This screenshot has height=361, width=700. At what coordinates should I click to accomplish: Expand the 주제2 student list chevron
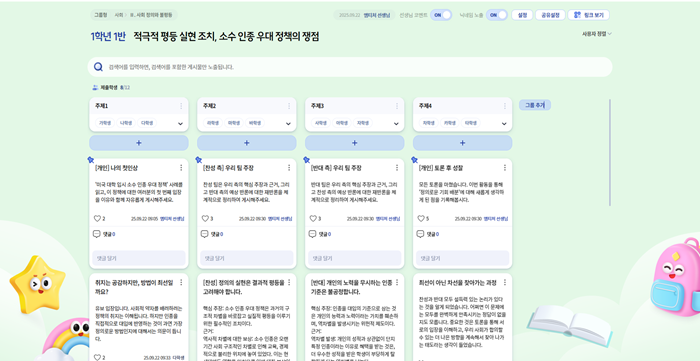pyautogui.click(x=288, y=124)
